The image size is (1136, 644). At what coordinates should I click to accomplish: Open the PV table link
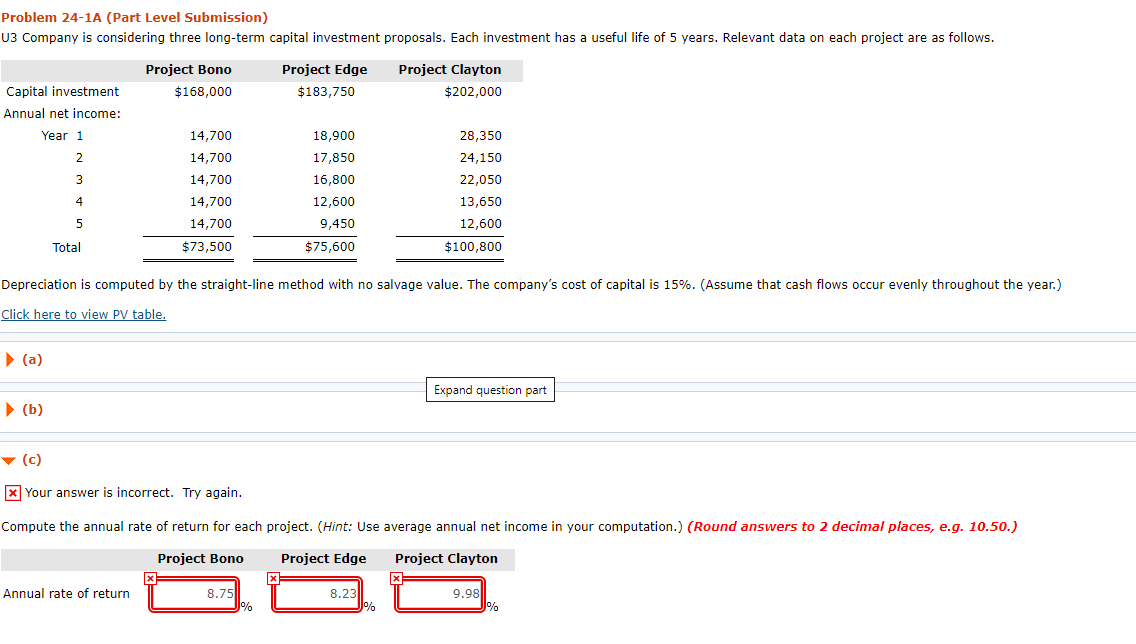click(83, 314)
